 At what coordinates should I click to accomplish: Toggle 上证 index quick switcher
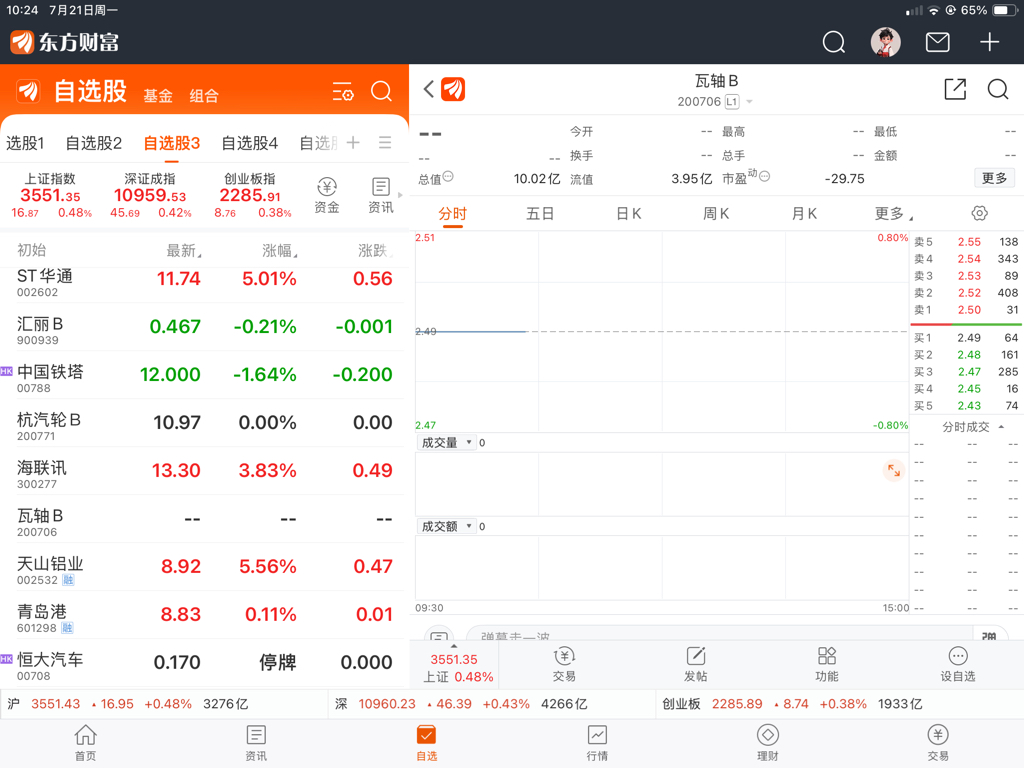(x=454, y=666)
